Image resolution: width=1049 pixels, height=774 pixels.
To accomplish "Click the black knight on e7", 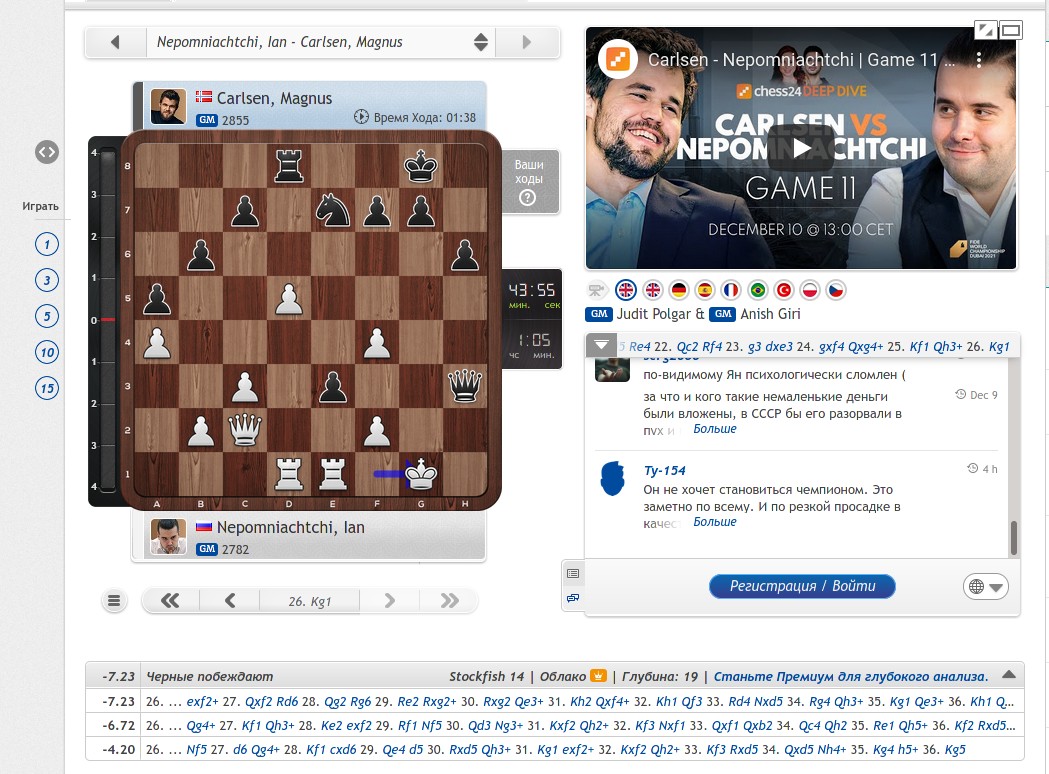I will click(333, 209).
